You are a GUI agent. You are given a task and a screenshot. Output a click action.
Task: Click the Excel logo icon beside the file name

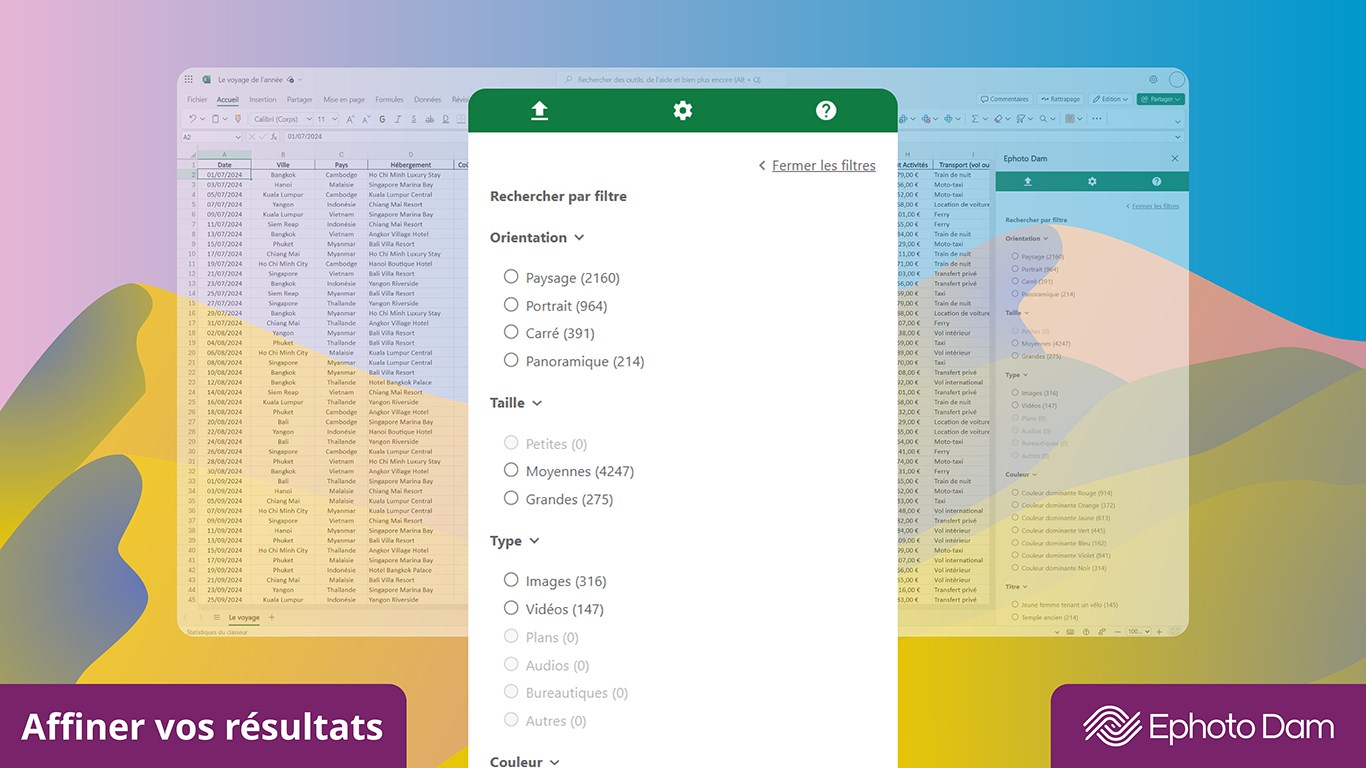point(207,79)
